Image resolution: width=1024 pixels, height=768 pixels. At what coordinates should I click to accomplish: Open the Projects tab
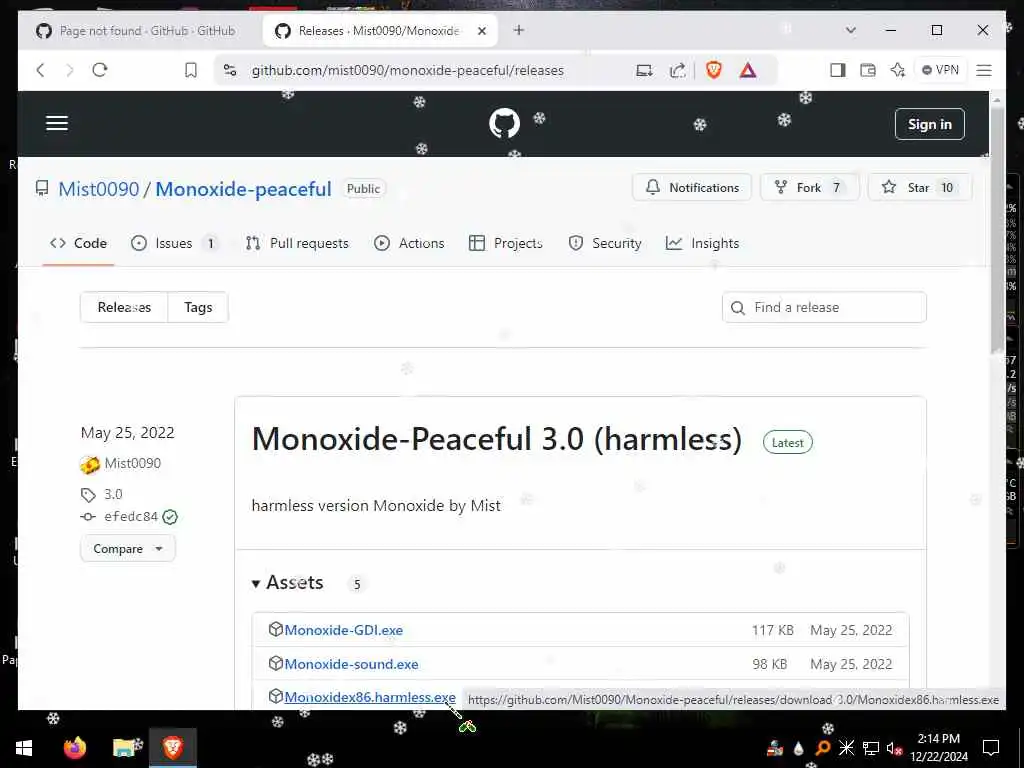[x=506, y=243]
